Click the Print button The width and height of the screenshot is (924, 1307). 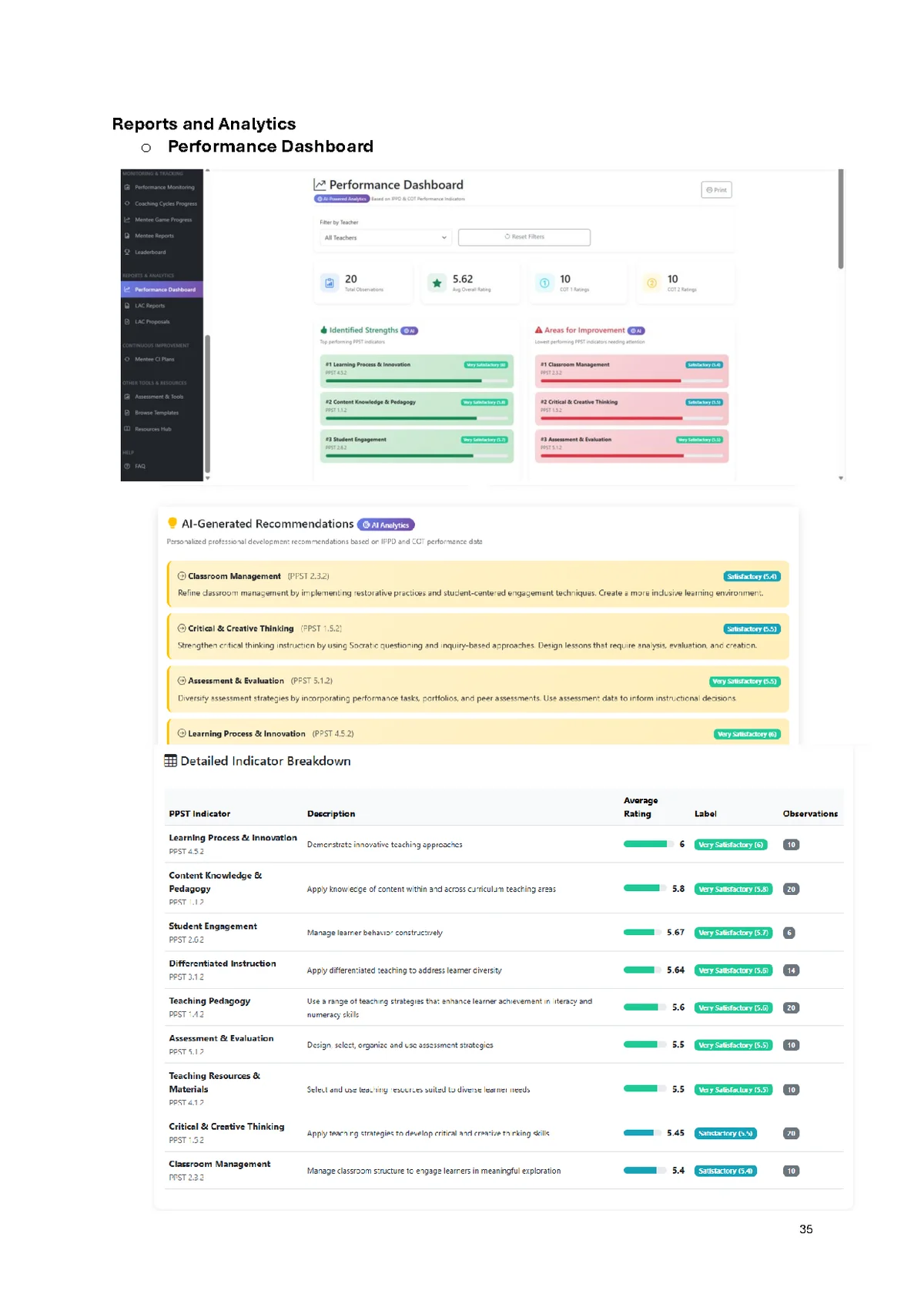point(716,189)
